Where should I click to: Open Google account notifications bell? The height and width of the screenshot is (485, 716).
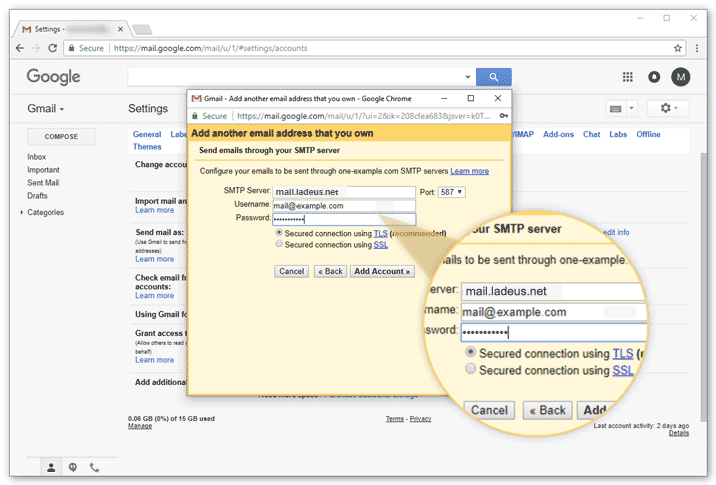654,77
